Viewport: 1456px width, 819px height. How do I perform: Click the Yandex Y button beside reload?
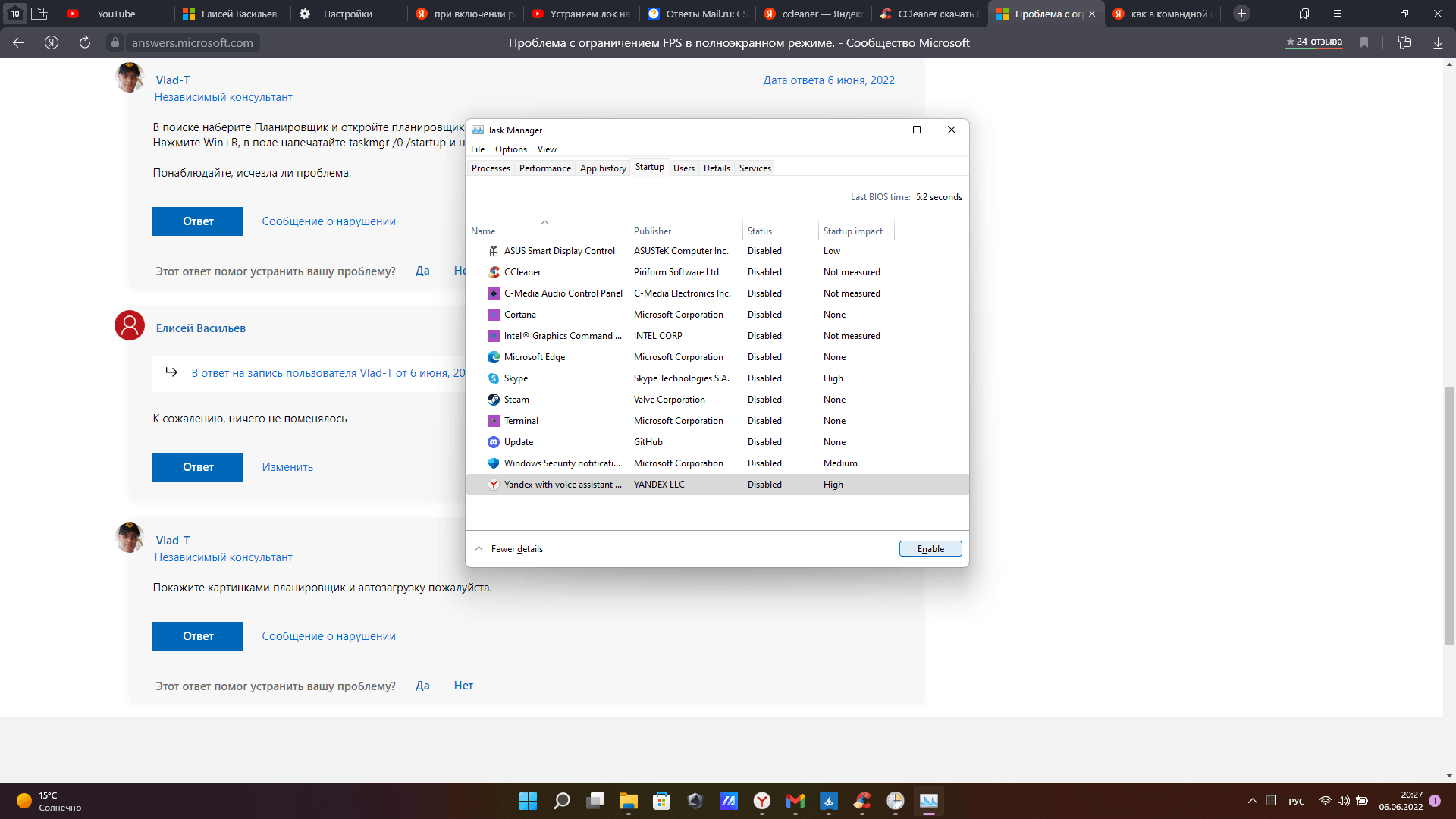52,42
